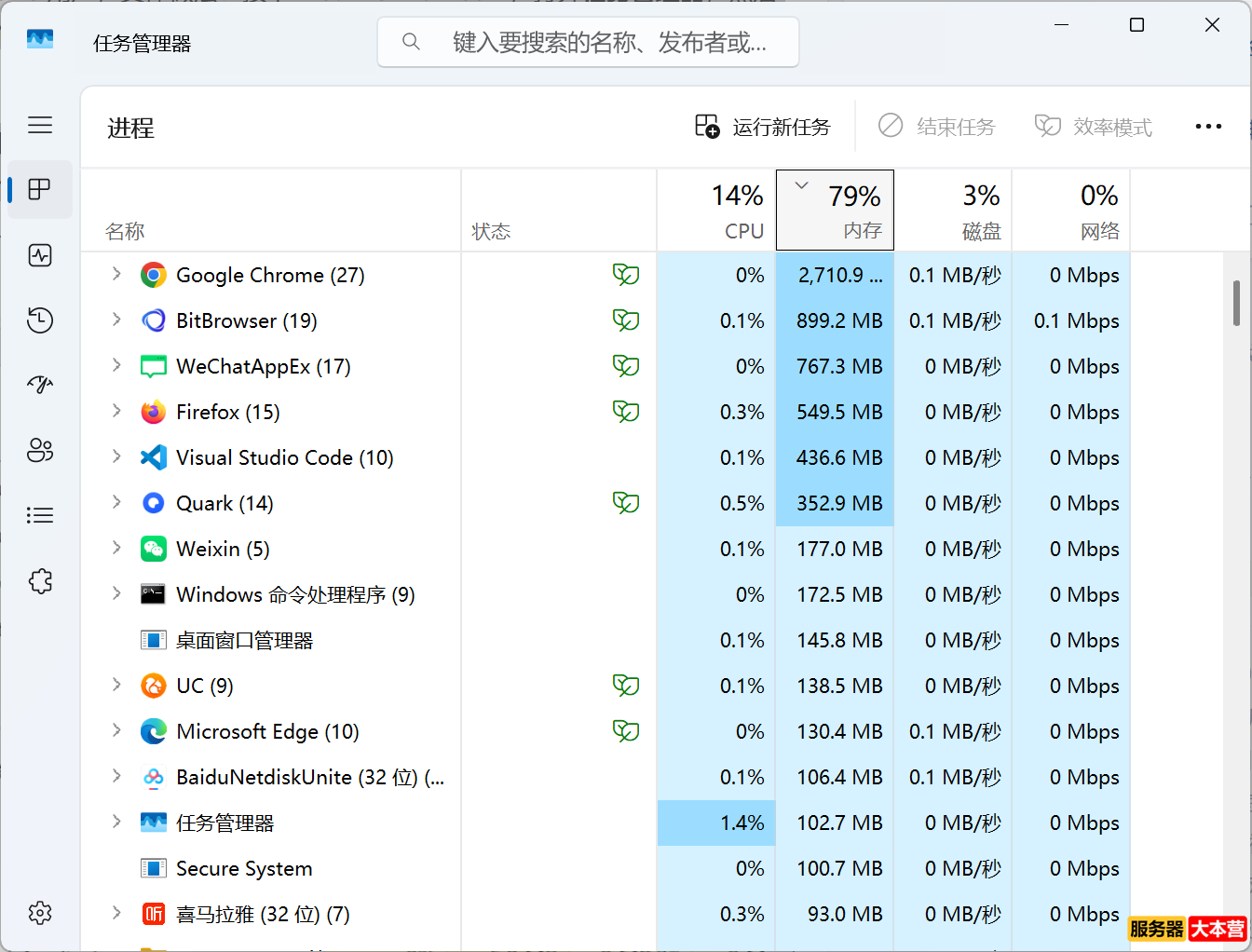Open the Details list sidebar icon
Screen dimensions: 1252x952
40,515
